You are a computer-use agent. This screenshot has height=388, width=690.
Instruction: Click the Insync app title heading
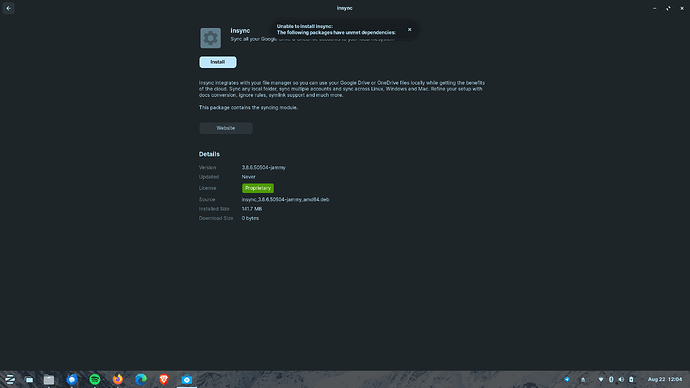point(240,30)
